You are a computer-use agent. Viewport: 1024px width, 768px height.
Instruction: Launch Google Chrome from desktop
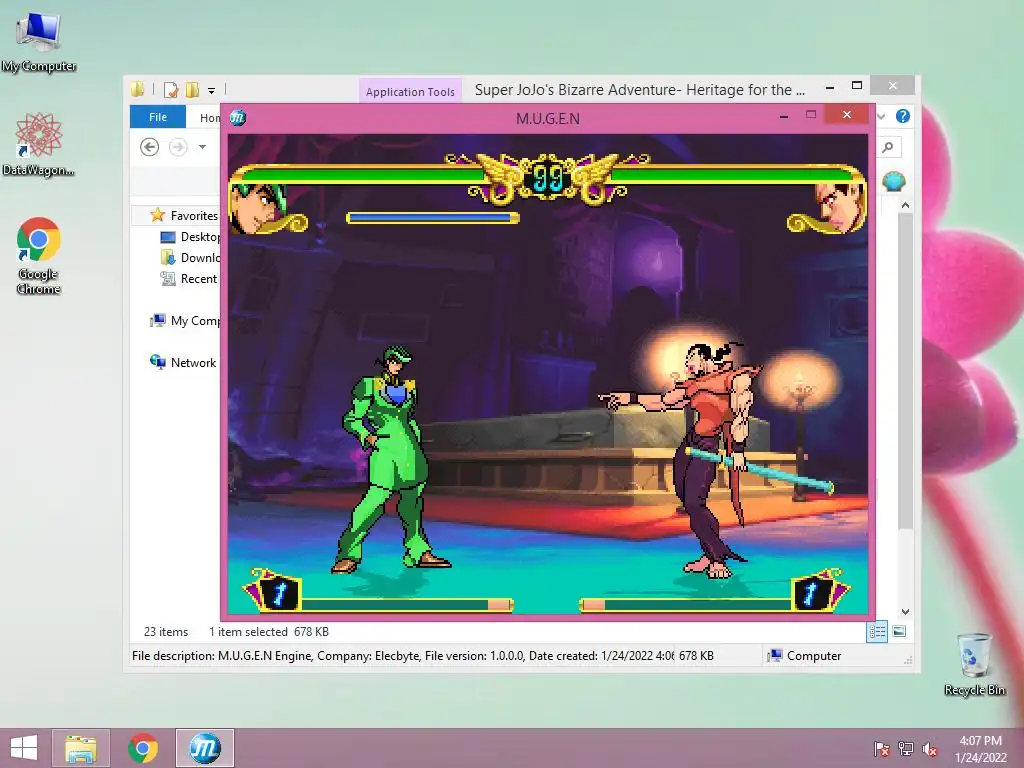coord(39,256)
